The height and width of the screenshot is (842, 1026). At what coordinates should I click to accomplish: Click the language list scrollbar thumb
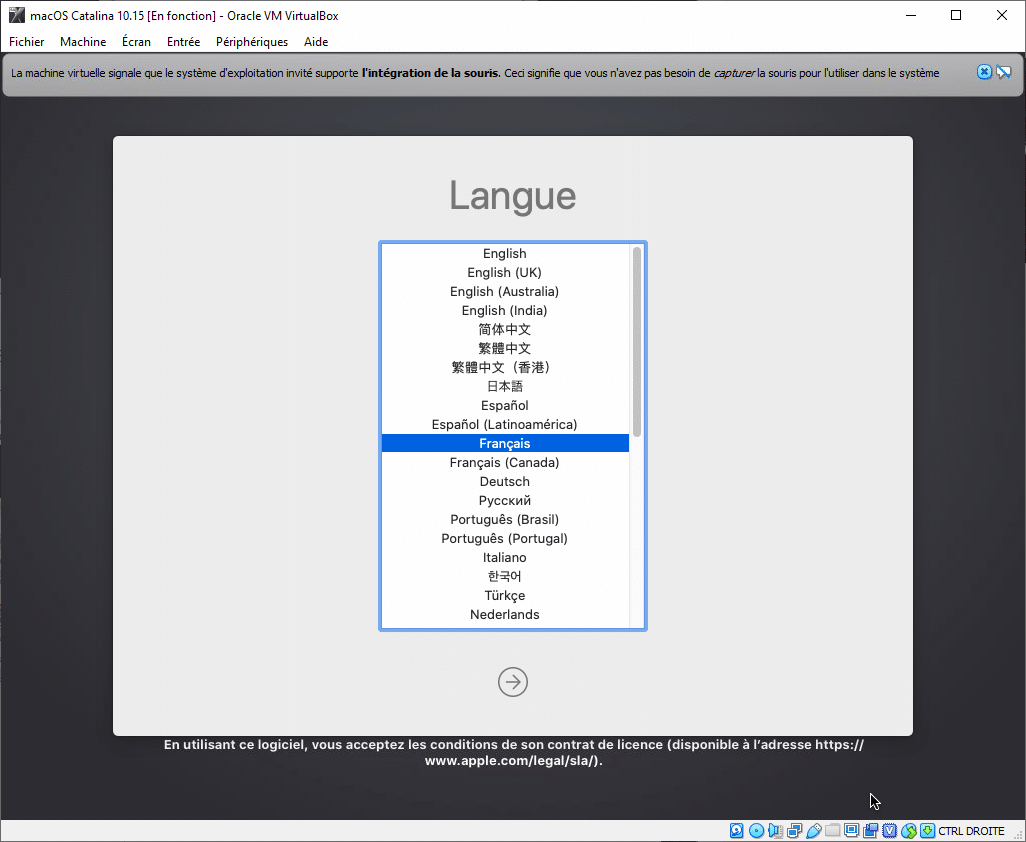(637, 342)
